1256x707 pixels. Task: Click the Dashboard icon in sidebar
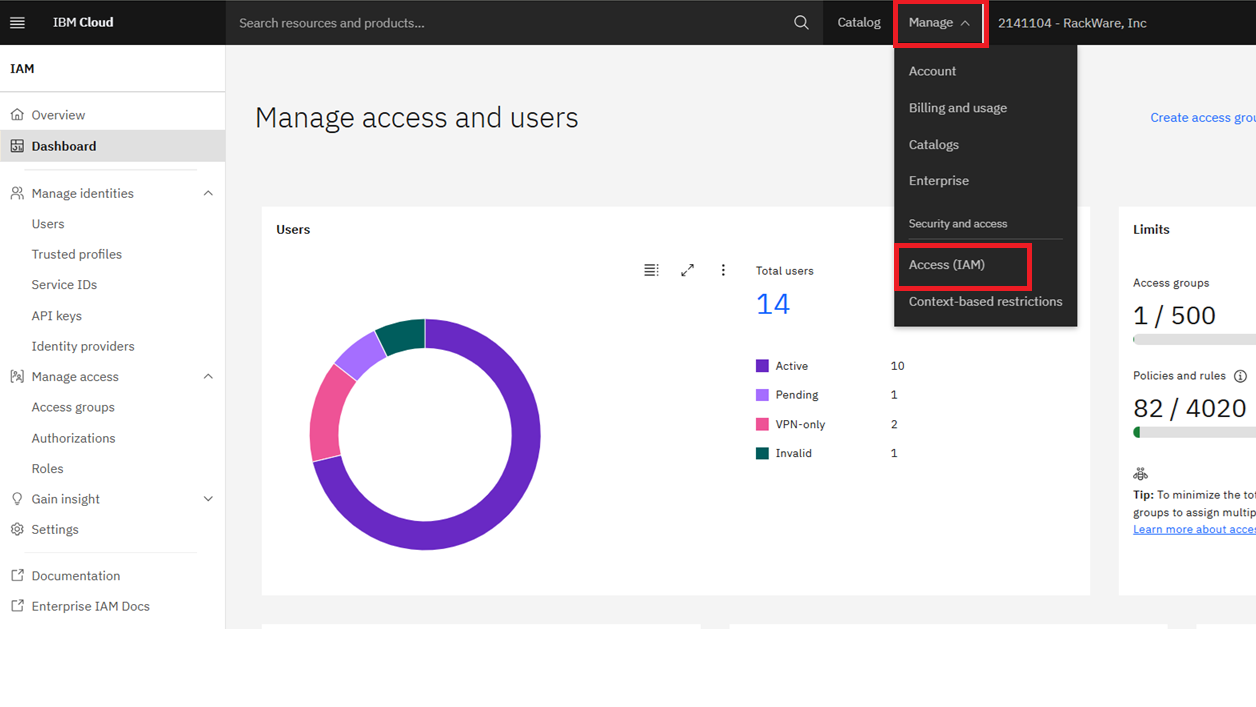coord(17,146)
